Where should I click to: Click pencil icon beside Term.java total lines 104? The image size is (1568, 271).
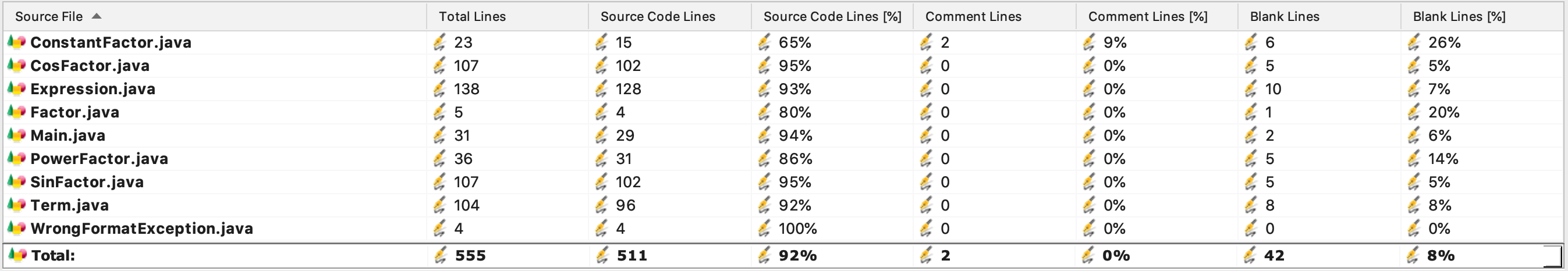point(439,205)
